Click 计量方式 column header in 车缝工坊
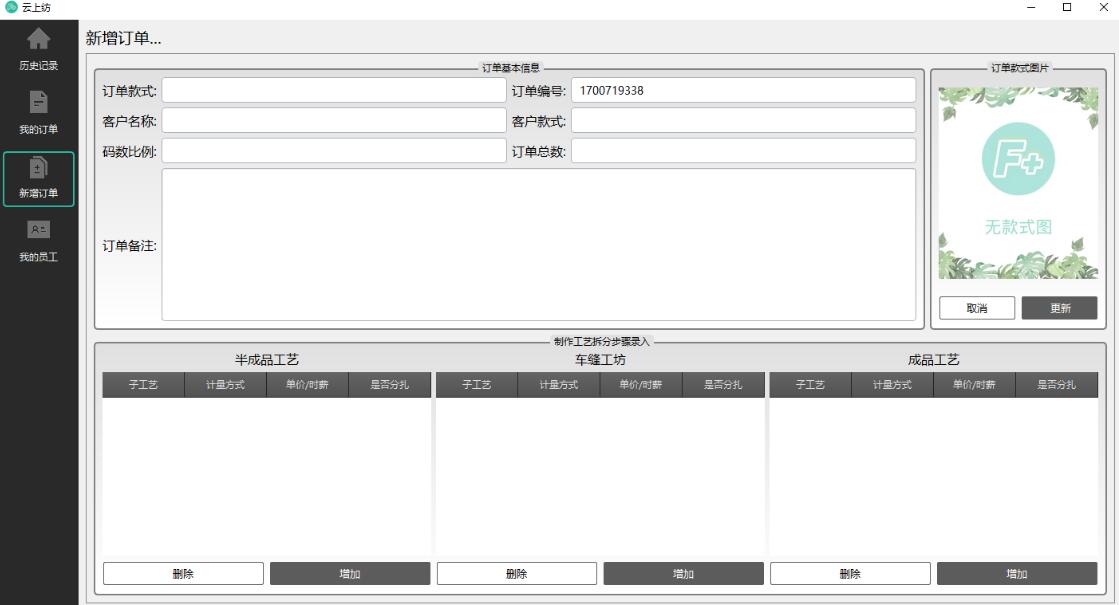1119x605 pixels. pyautogui.click(x=559, y=385)
